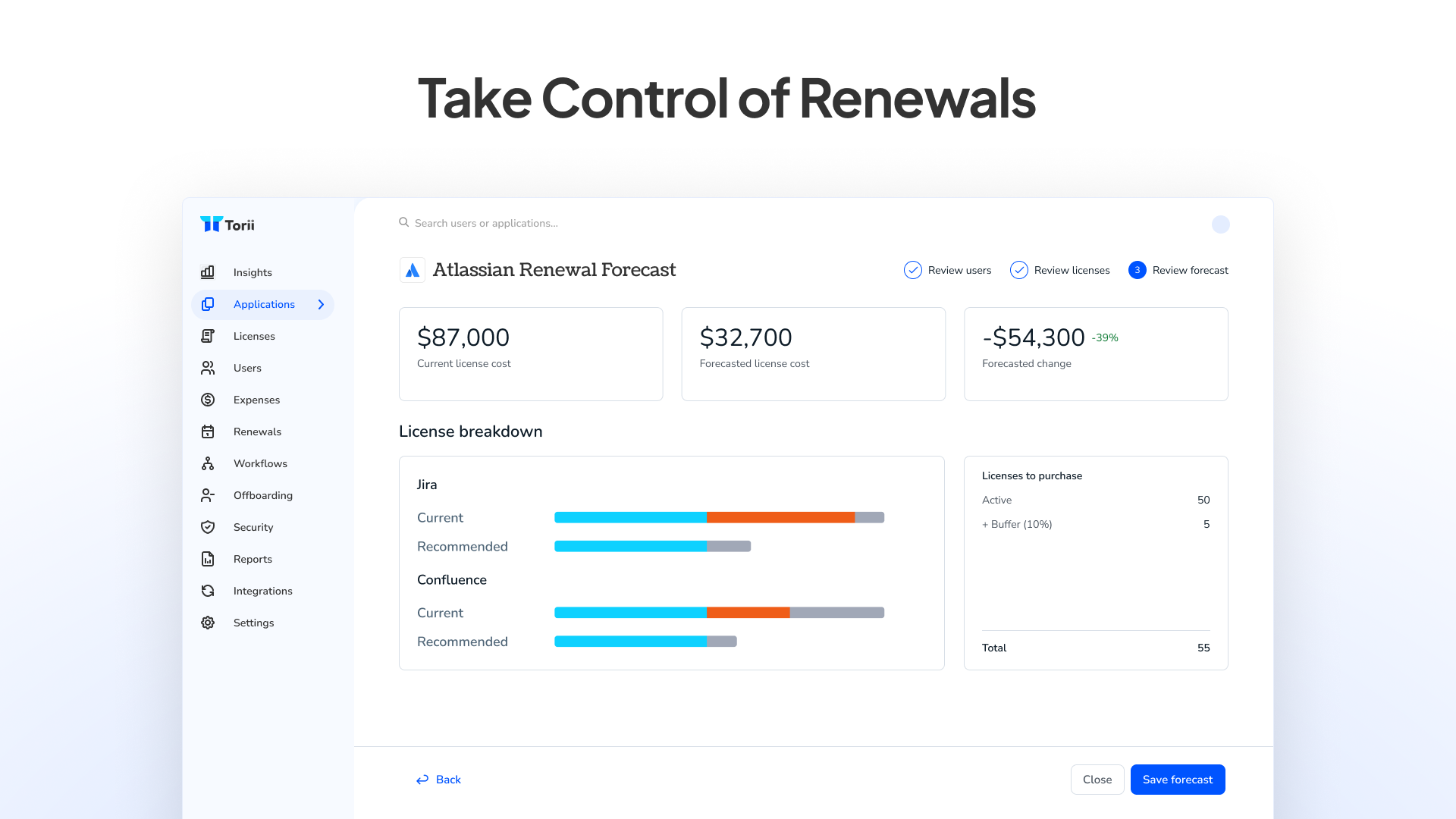Open Expenses dollar-sign icon

pos(208,400)
